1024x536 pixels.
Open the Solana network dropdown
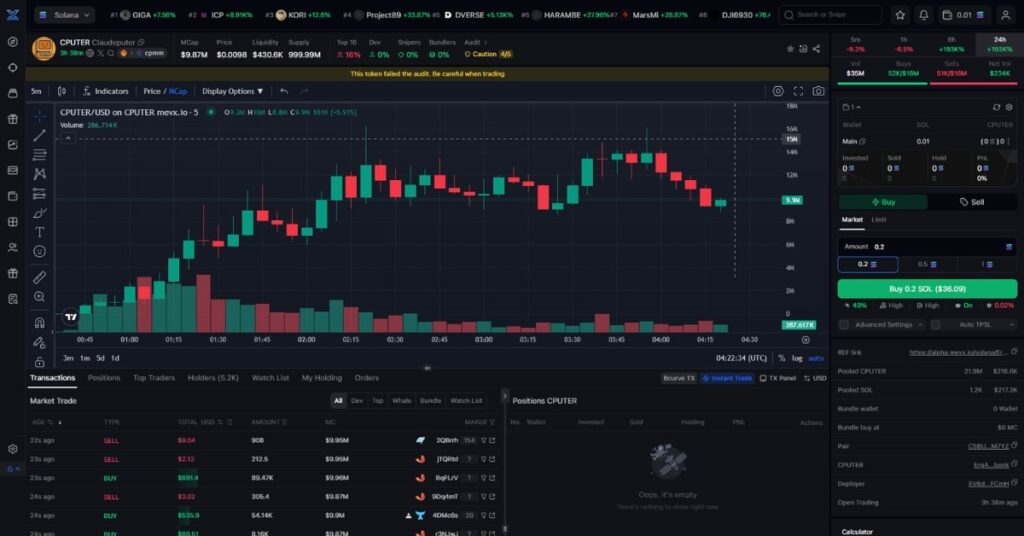pyautogui.click(x=64, y=14)
